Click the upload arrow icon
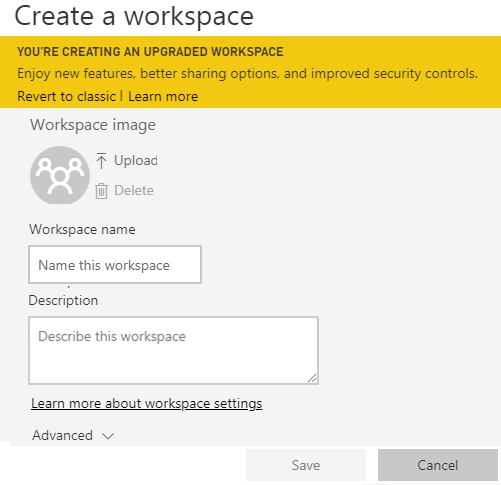The width and height of the screenshot is (501, 485). click(x=101, y=161)
